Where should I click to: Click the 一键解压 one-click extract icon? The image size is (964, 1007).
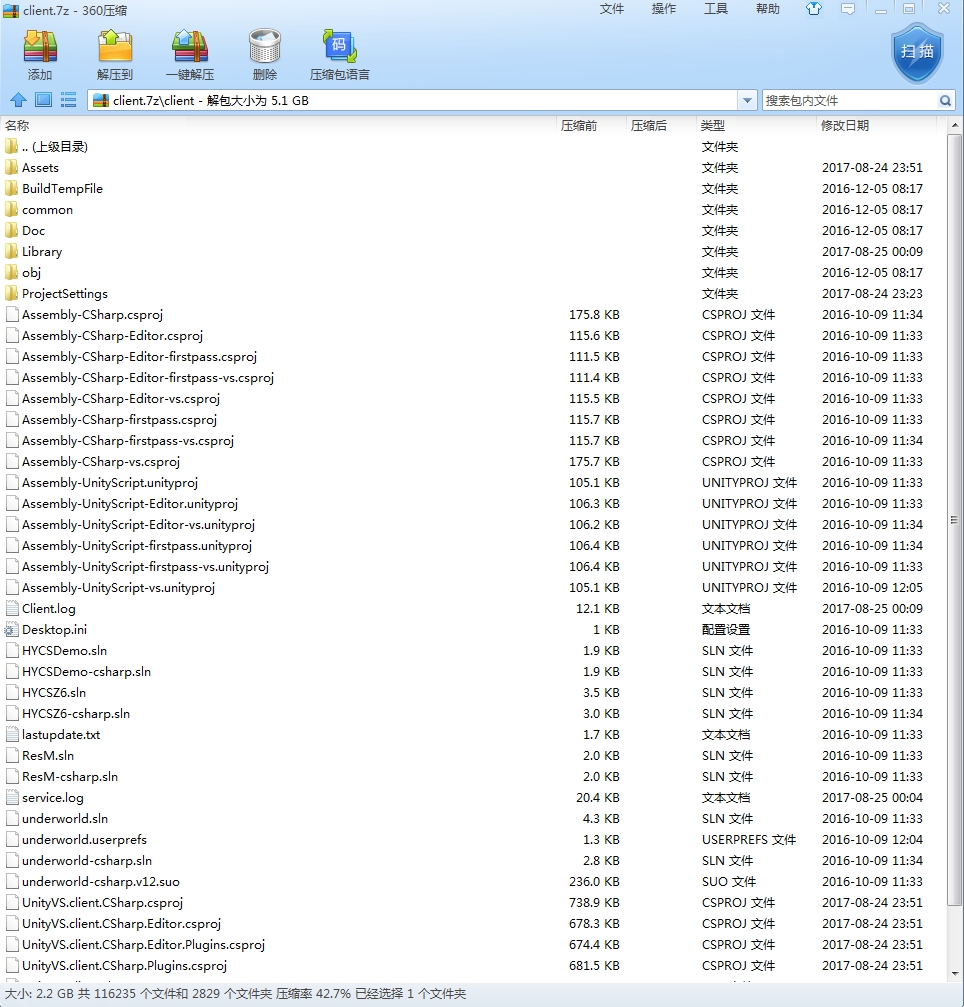click(x=190, y=54)
